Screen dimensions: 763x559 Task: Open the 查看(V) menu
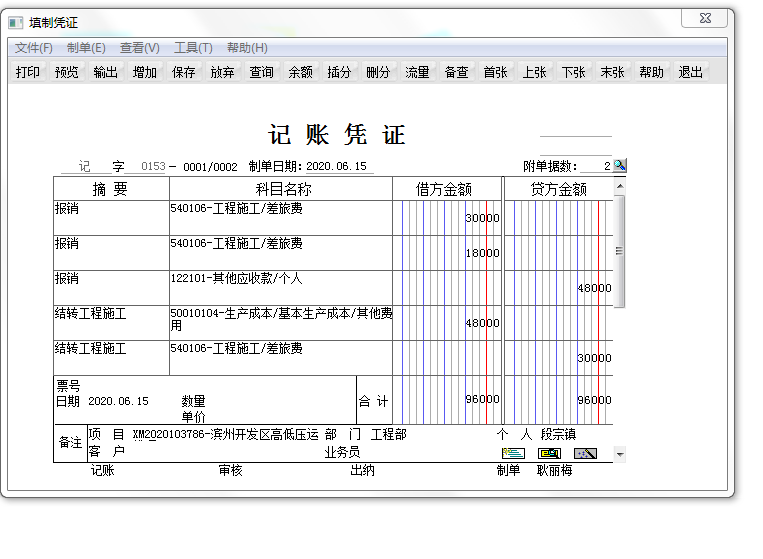click(x=140, y=48)
